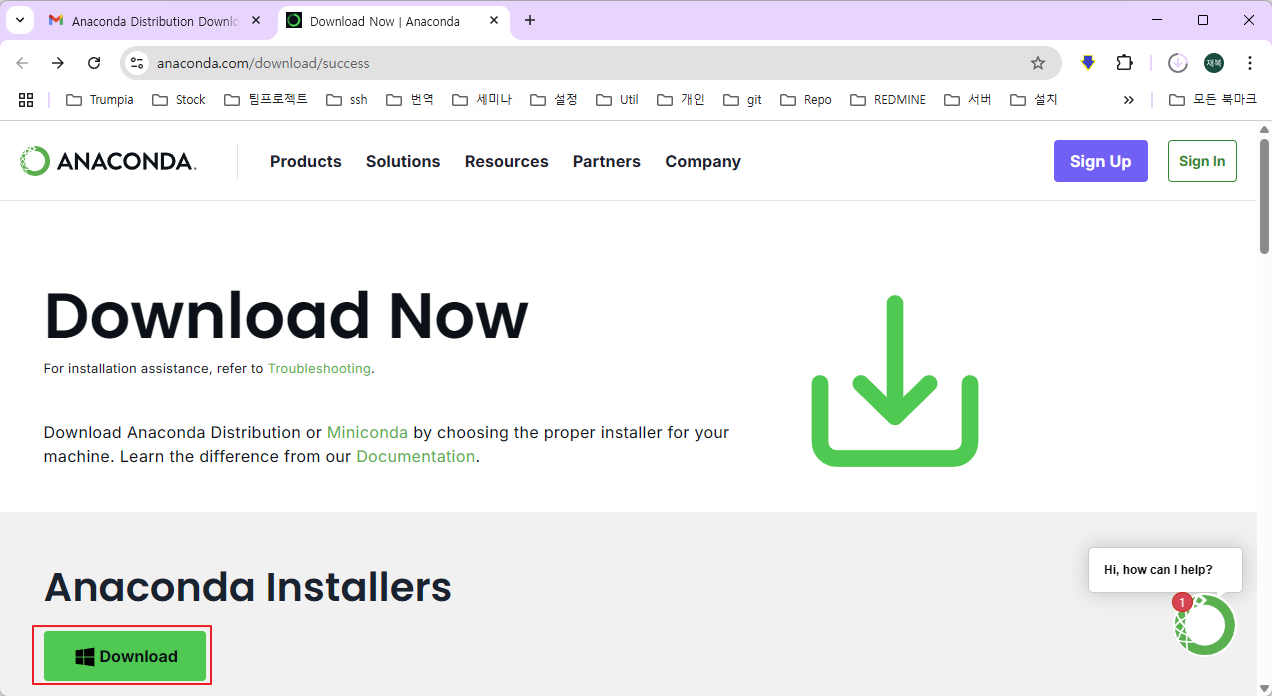Expand hidden bookmarks with double chevron

click(x=1129, y=99)
